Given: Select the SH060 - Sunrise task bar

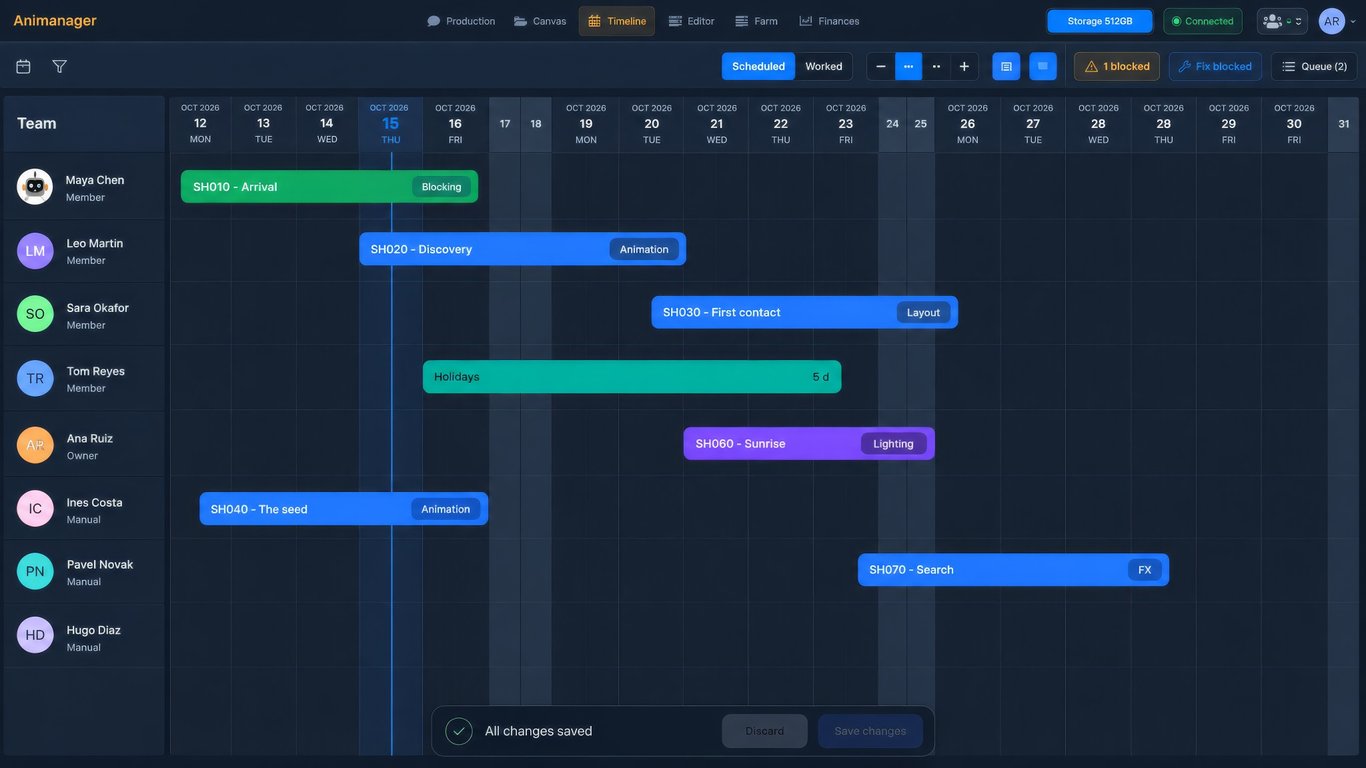Looking at the screenshot, I should point(809,444).
